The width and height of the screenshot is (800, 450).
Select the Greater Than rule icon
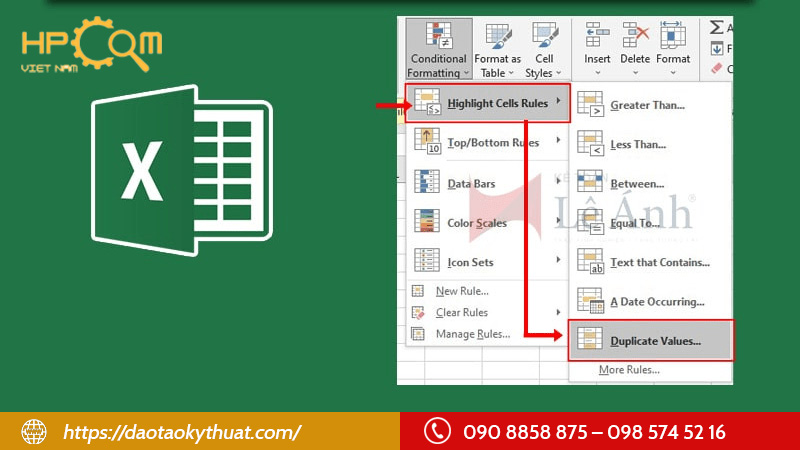592,104
